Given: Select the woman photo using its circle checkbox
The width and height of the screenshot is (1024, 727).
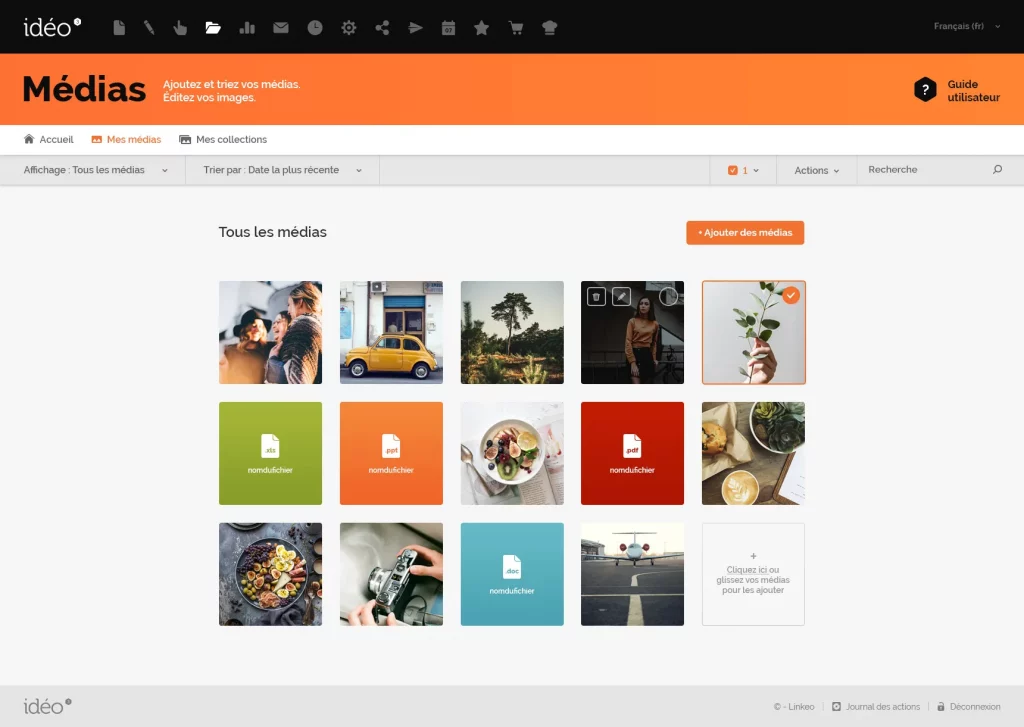Looking at the screenshot, I should click(x=669, y=296).
